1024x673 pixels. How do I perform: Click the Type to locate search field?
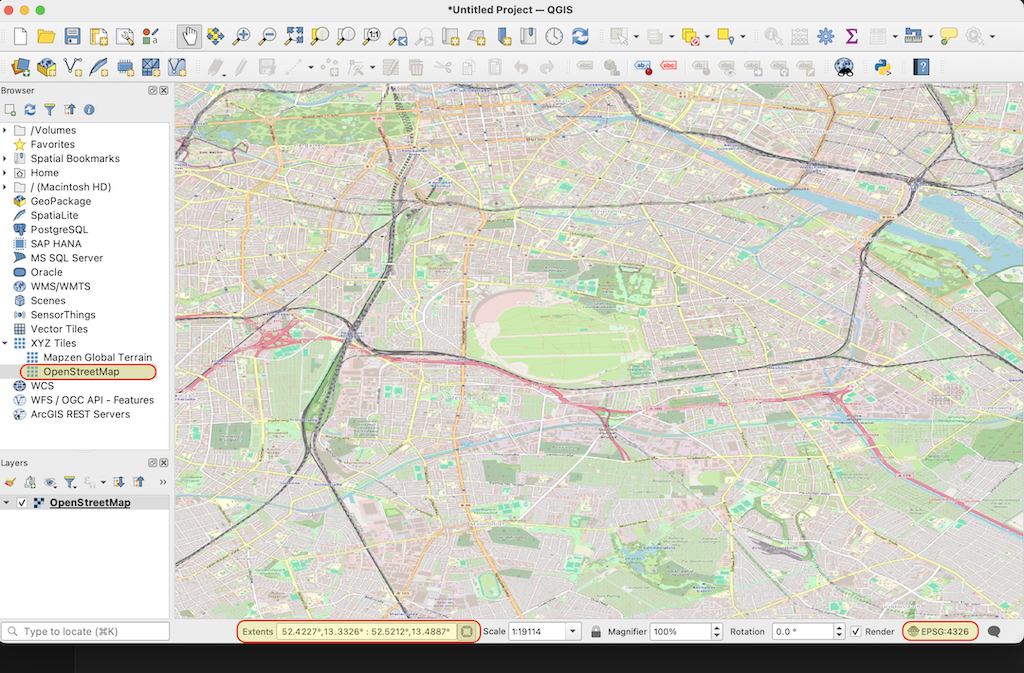click(86, 631)
